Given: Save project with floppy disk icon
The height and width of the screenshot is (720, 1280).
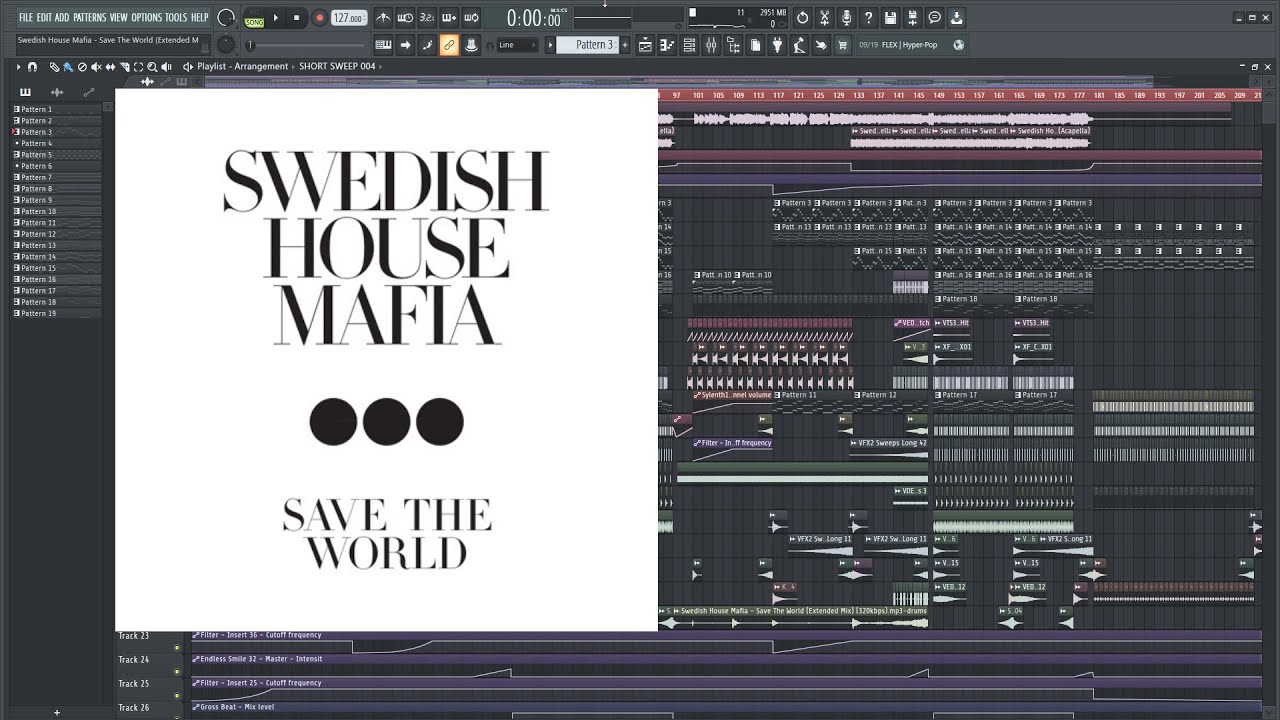Looking at the screenshot, I should point(890,18).
